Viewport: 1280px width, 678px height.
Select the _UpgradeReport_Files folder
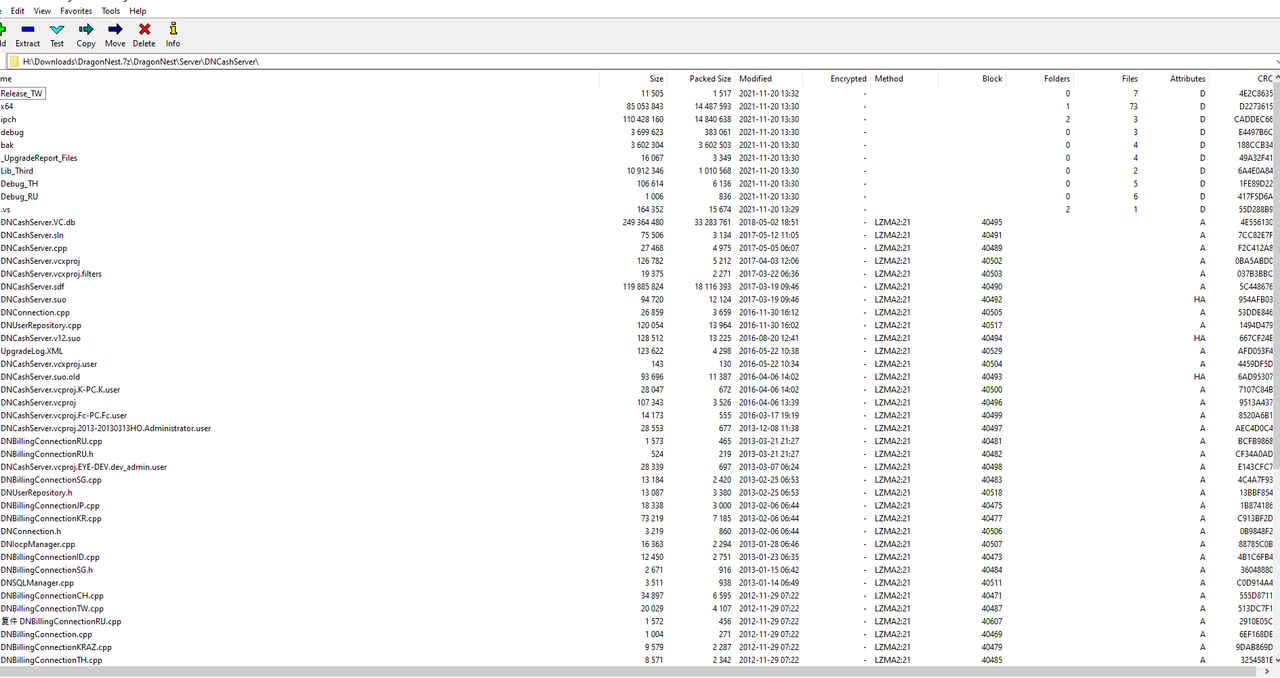pyautogui.click(x=39, y=158)
